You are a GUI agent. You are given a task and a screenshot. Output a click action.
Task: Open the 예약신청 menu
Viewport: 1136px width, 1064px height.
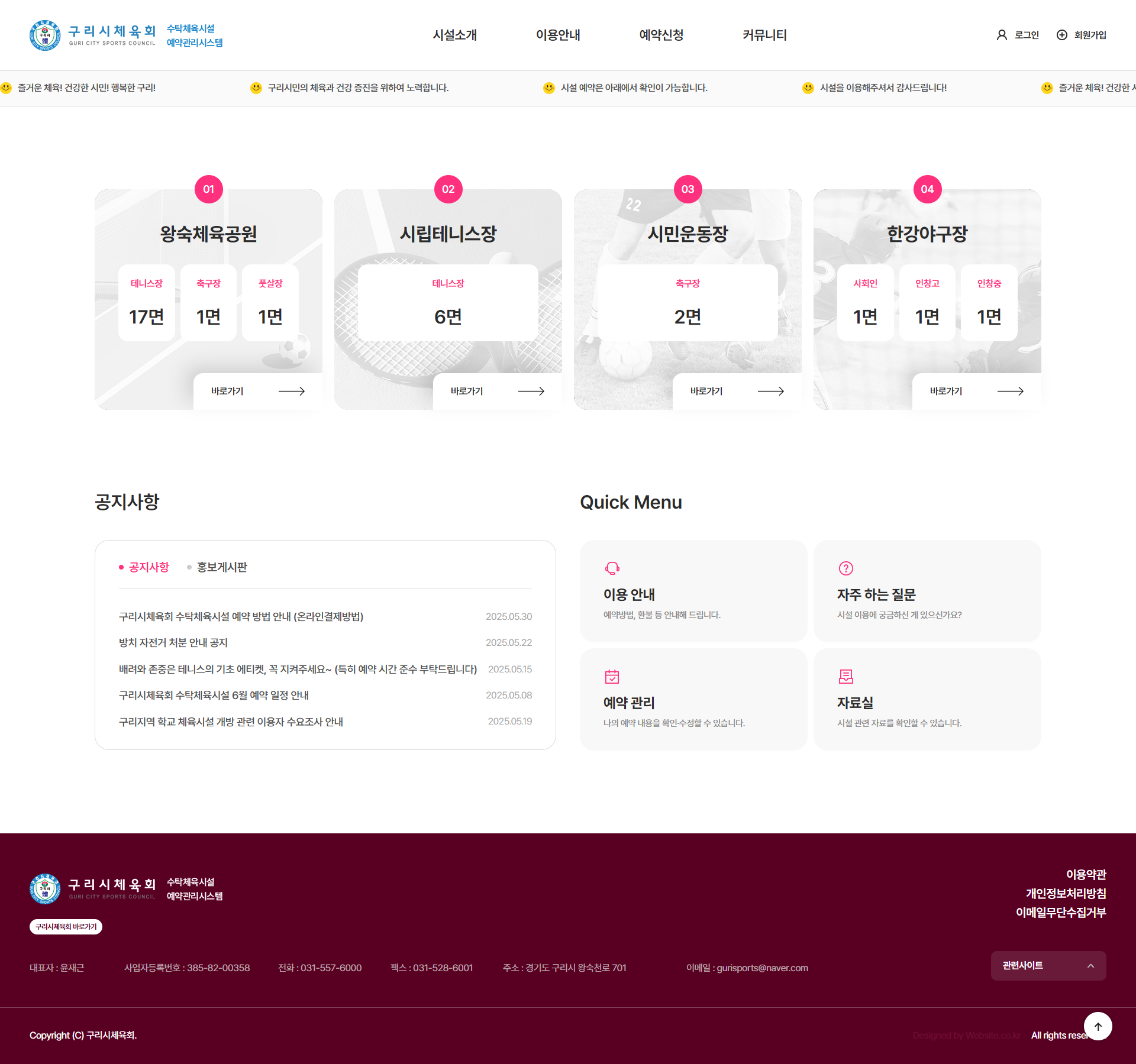(661, 35)
